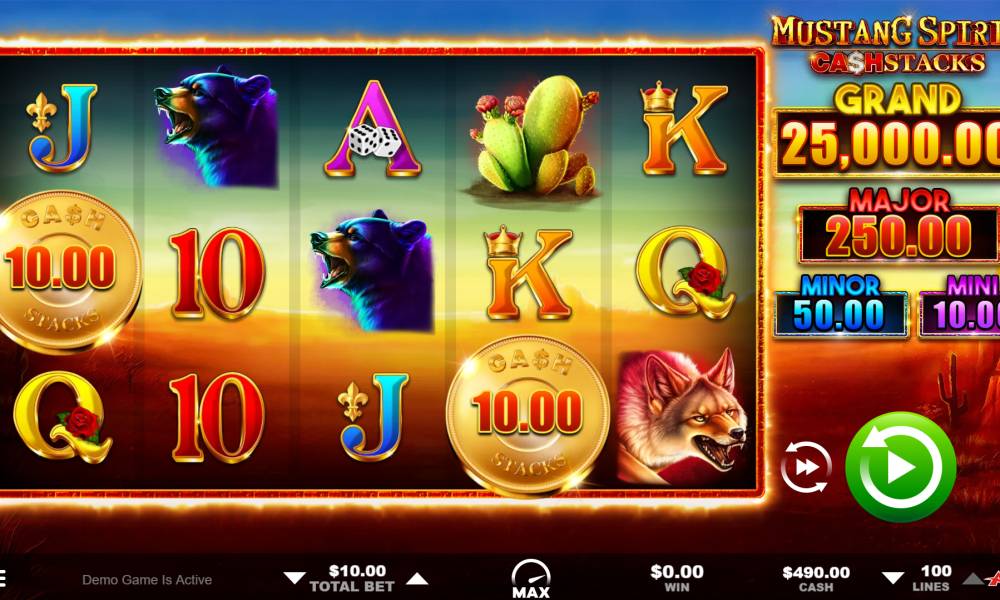The height and width of the screenshot is (600, 1000).
Task: View the Minor 50.00 jackpot panel
Action: (841, 305)
